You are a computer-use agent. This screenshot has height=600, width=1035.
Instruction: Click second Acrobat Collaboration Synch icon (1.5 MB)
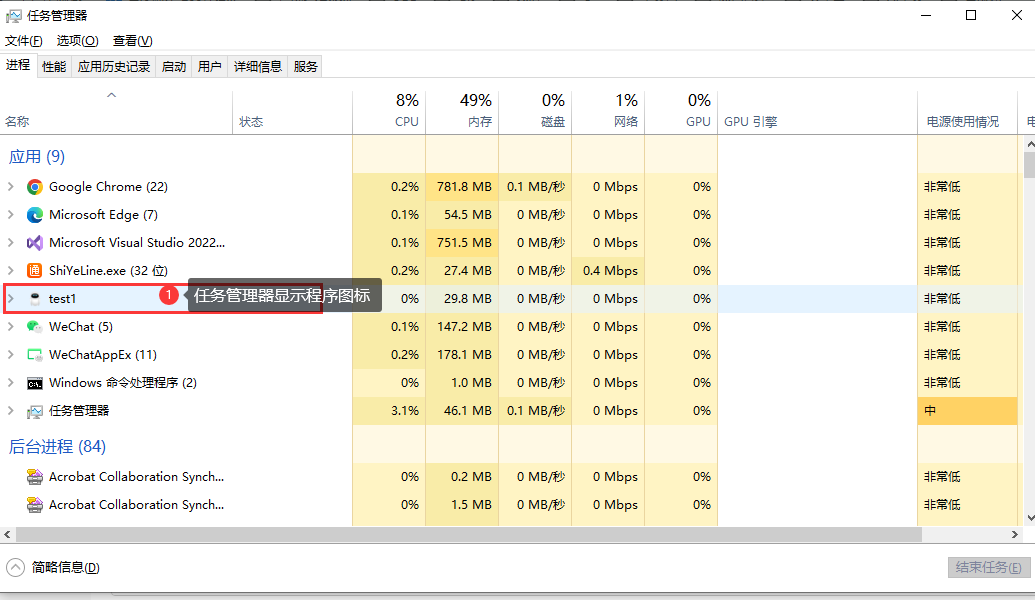click(x=35, y=505)
